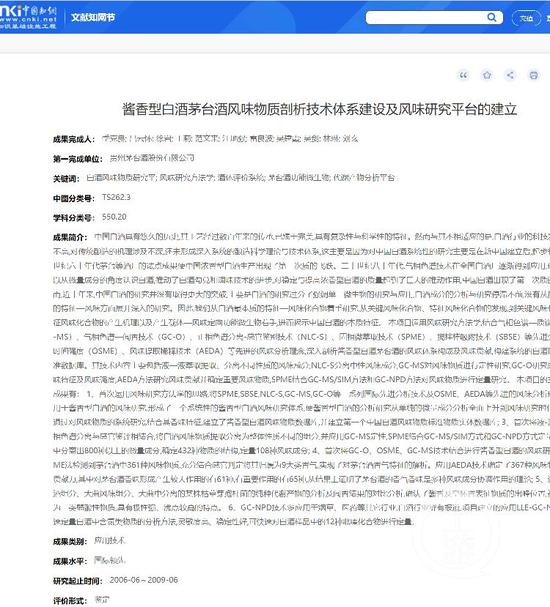Open author 季克良 link
Screen dimensions: 550x607
[115, 139]
